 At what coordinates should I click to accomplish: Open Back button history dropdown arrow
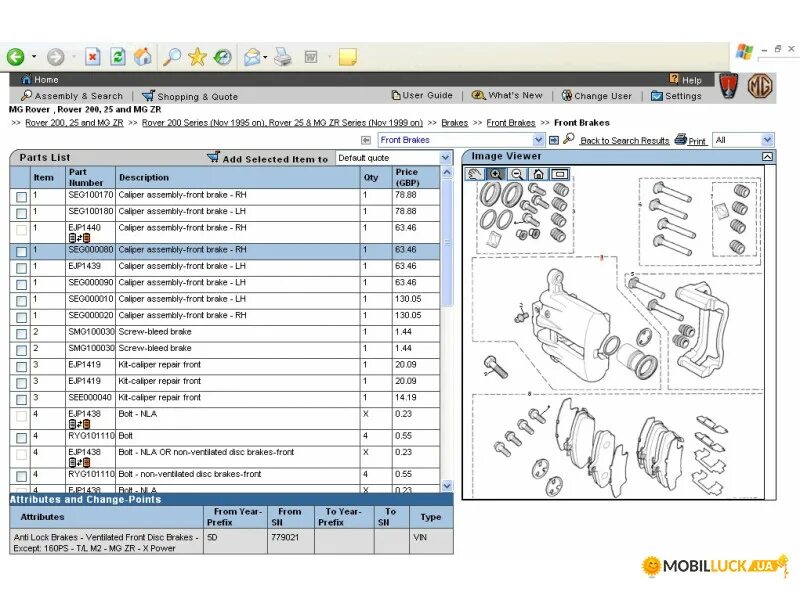(x=34, y=57)
